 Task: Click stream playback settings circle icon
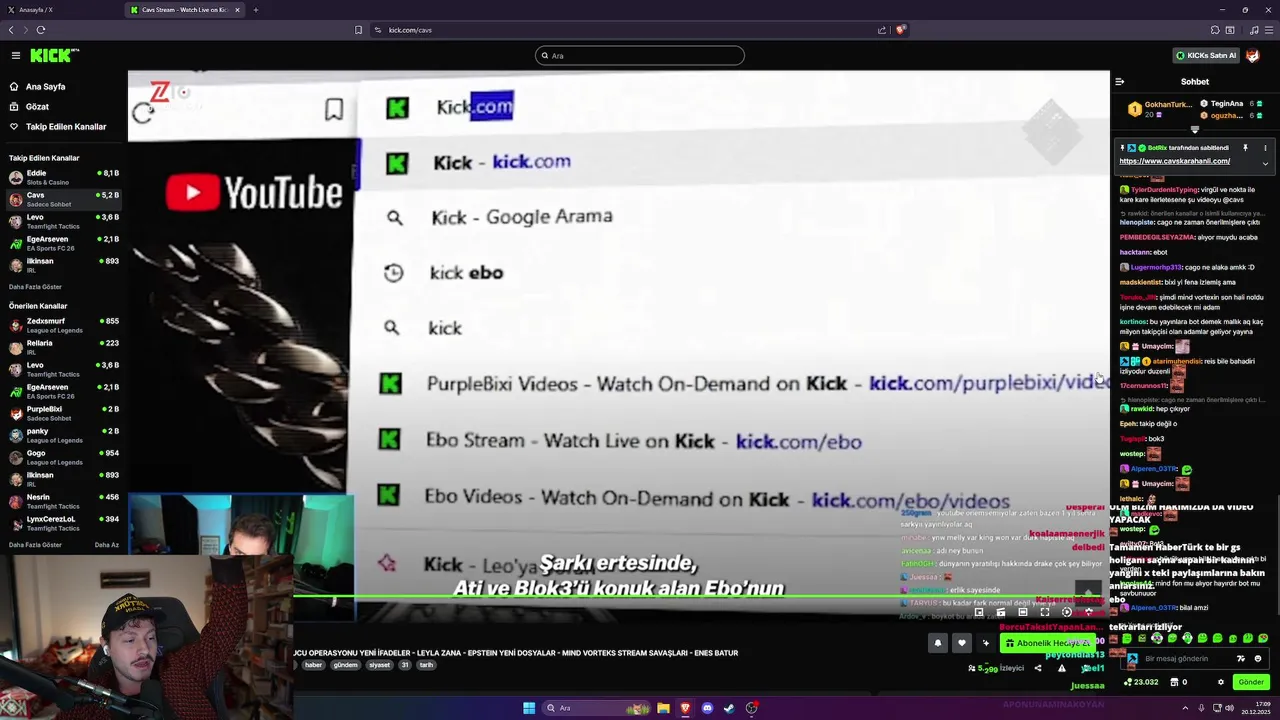[1066, 612]
